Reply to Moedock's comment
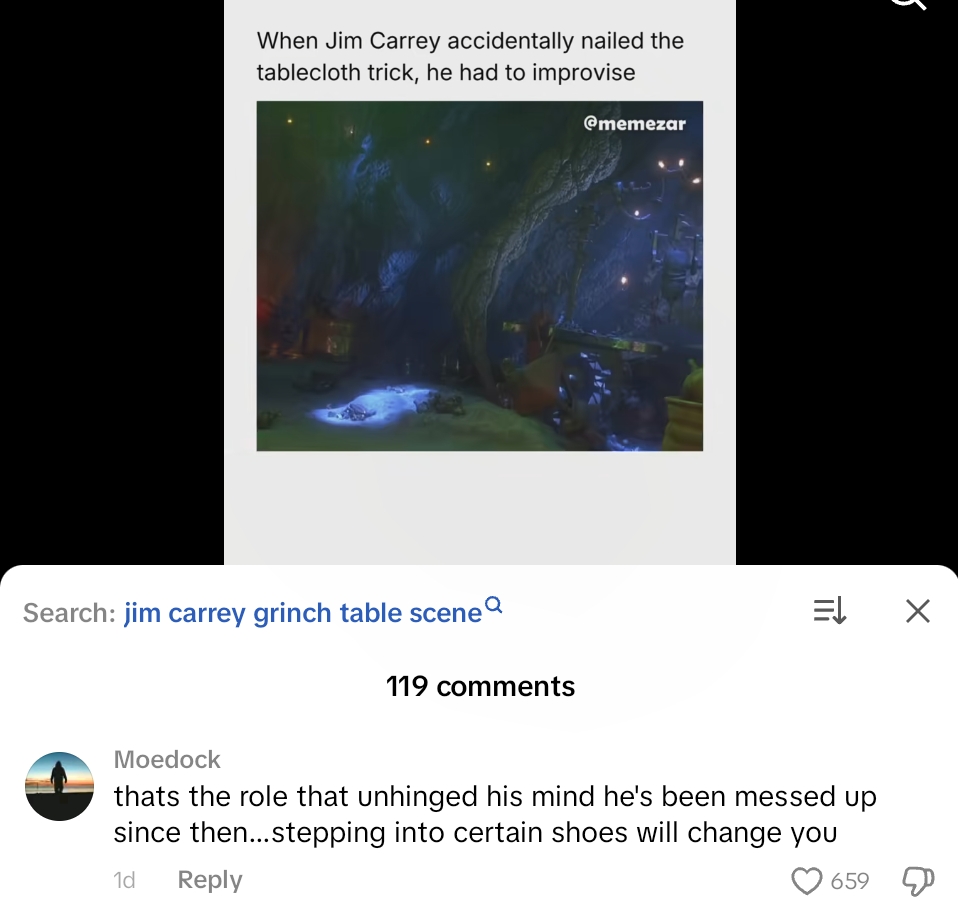Image resolution: width=958 pixels, height=921 pixels. [209, 880]
